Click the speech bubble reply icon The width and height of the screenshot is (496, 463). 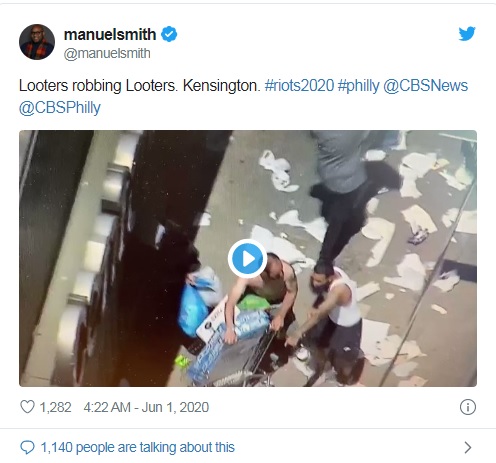coord(27,447)
